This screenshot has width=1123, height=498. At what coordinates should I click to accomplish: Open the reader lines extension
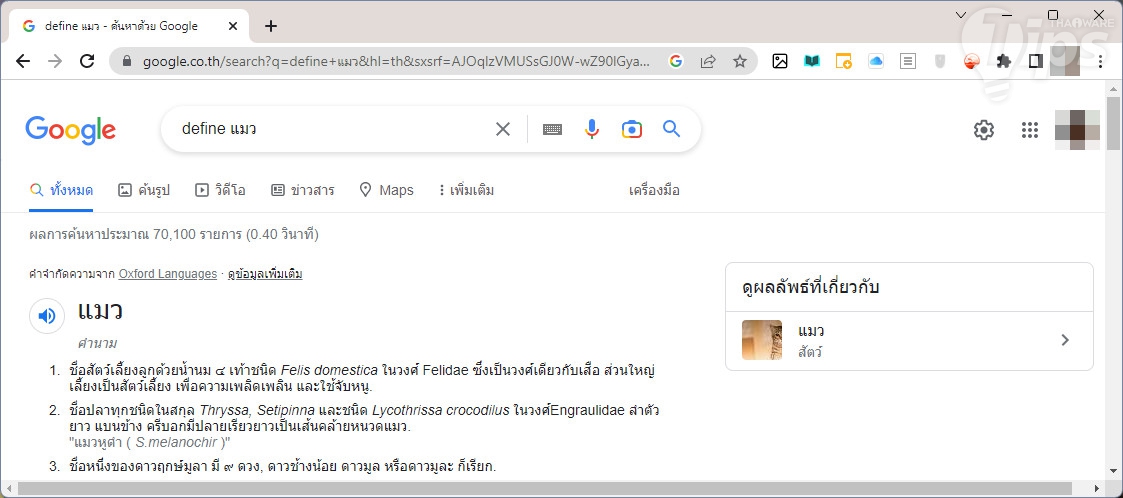click(x=908, y=62)
